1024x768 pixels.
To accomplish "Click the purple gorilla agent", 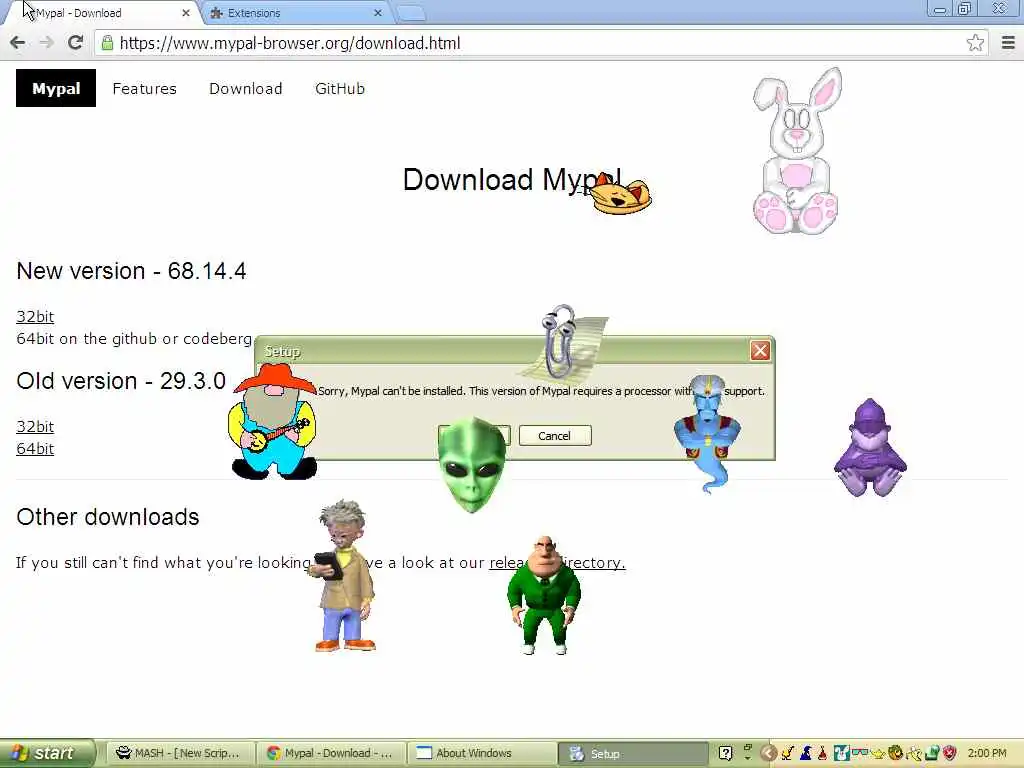I will coord(870,448).
